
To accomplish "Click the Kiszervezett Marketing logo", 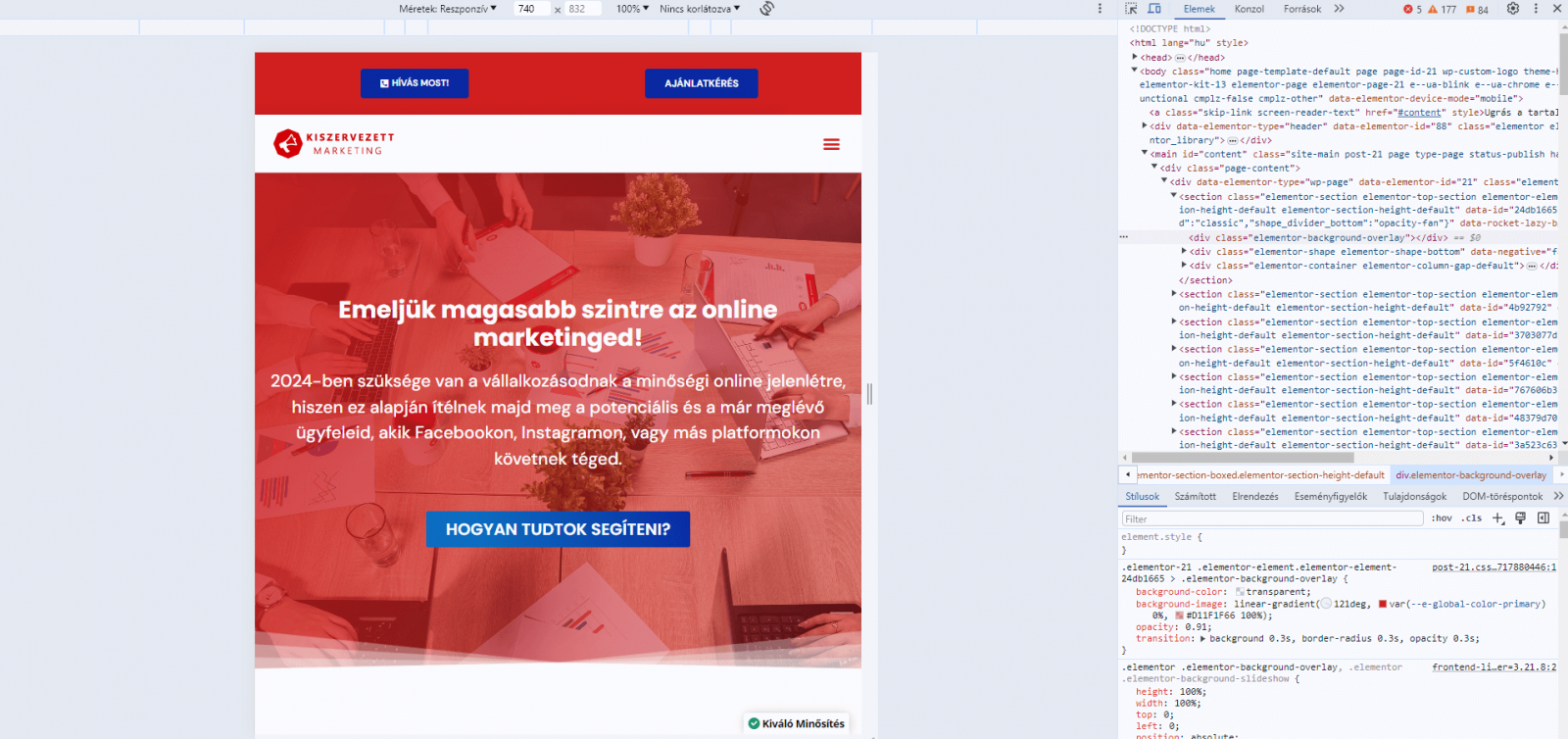I will [x=334, y=144].
